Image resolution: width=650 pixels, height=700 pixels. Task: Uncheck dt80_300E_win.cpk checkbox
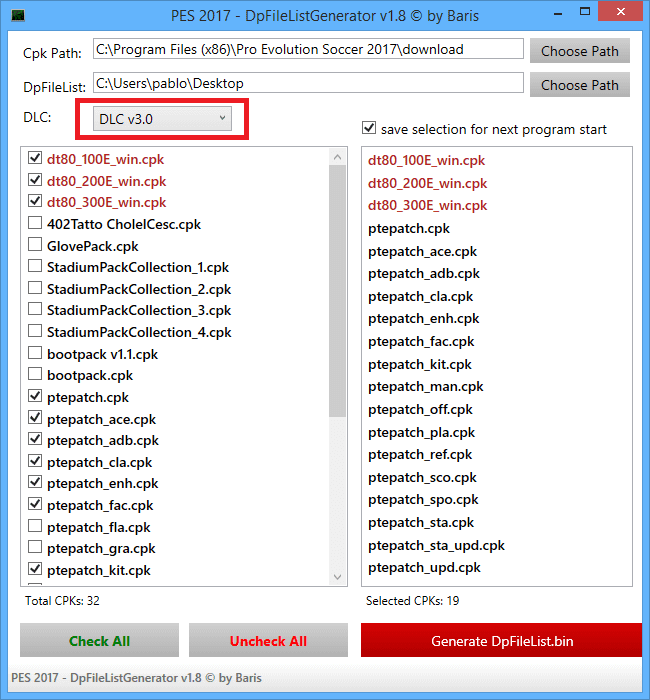35,201
